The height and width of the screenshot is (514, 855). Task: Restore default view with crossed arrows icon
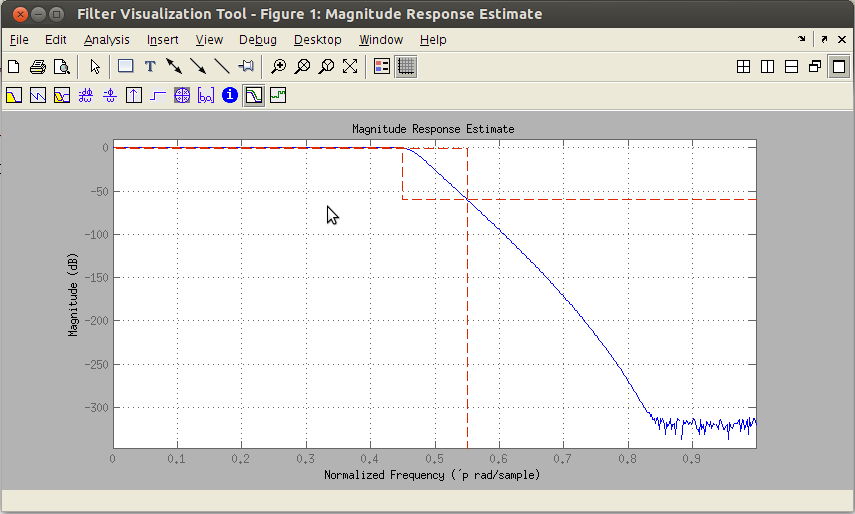pos(350,66)
